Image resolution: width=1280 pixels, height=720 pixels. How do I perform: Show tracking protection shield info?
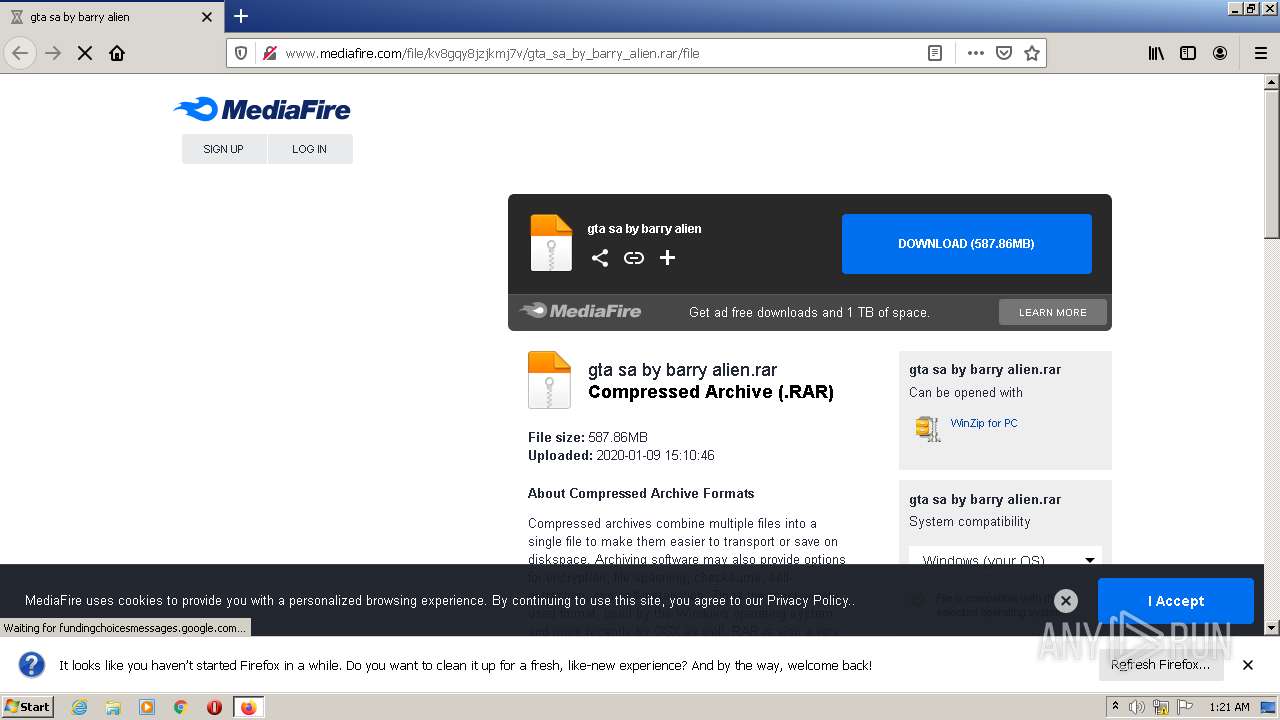pos(241,53)
